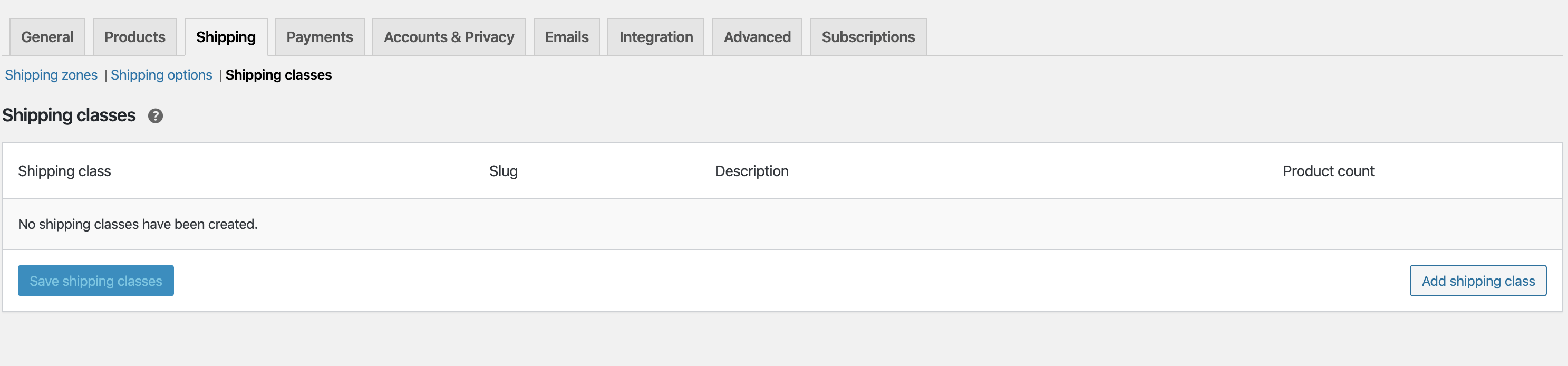
Task: Click the Description column header
Action: pos(751,171)
